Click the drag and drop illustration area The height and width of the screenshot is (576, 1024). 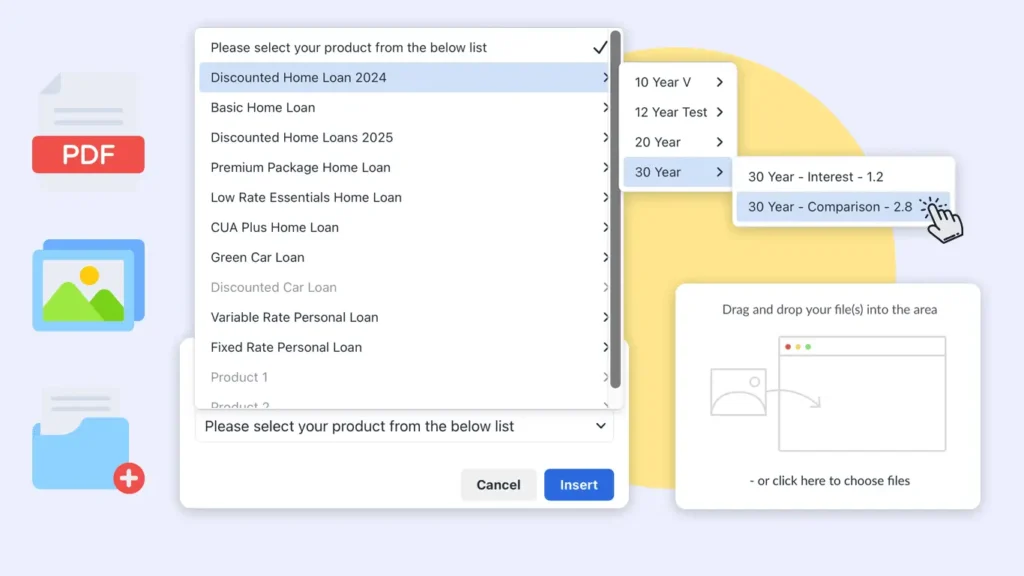click(x=828, y=394)
